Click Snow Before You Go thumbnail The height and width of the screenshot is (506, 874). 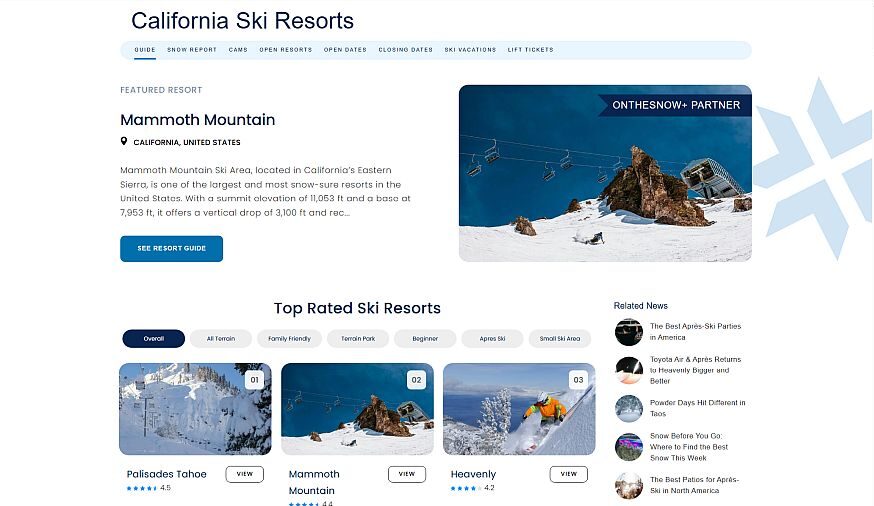[x=629, y=447]
